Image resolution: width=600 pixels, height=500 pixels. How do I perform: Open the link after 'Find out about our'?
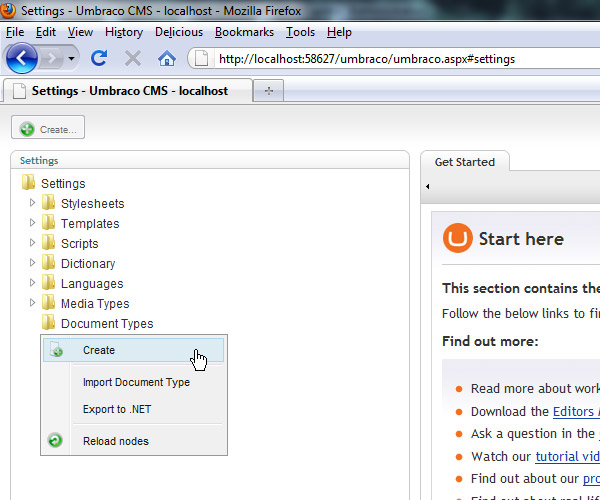coord(591,479)
